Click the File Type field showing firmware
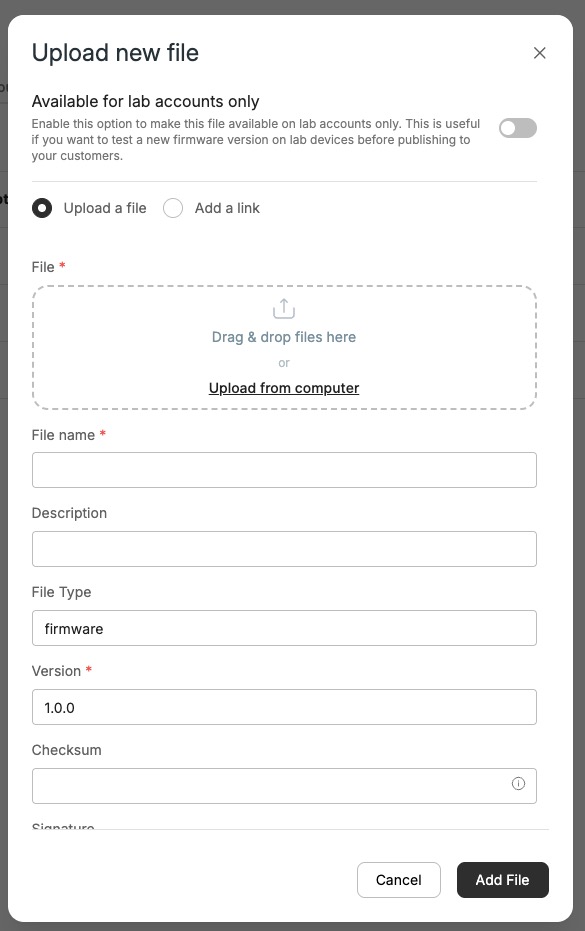The image size is (585, 931). click(284, 628)
